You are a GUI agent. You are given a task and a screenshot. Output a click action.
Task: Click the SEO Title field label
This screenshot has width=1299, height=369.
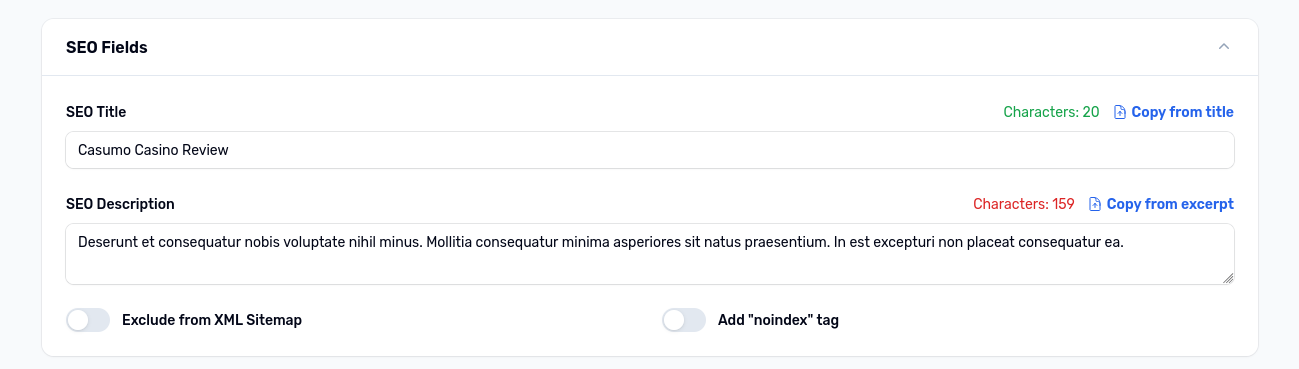click(96, 112)
